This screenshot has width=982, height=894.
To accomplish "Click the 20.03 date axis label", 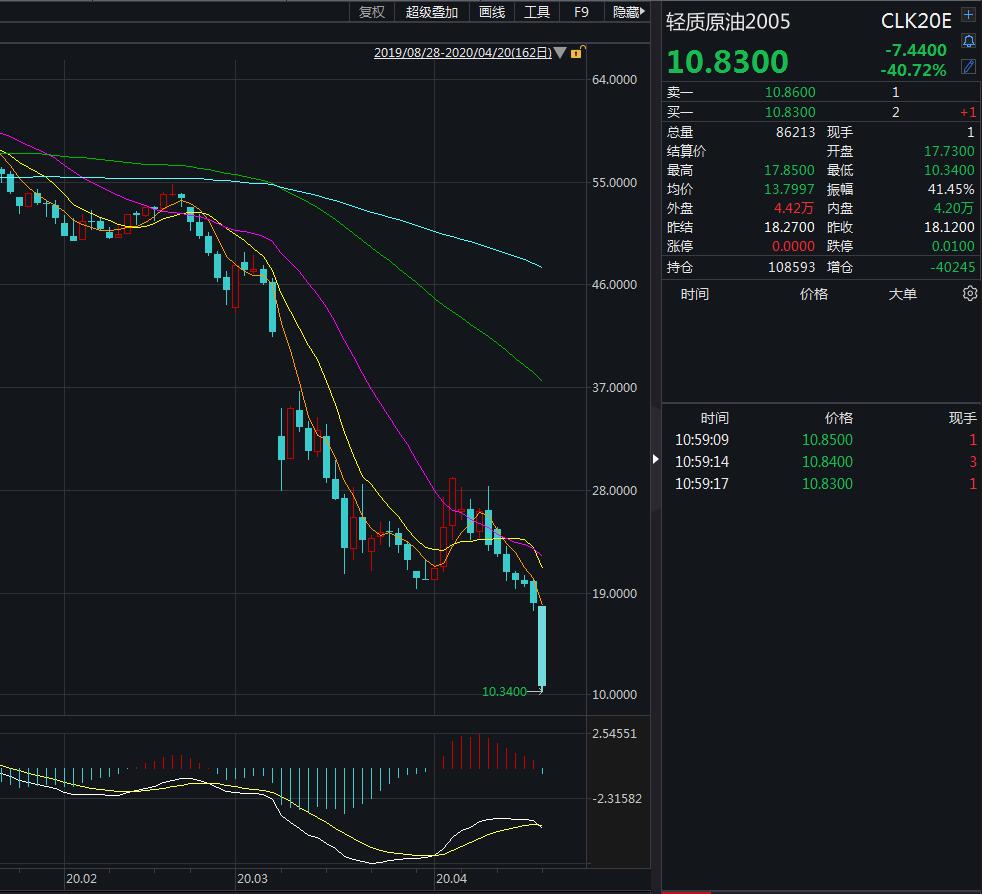I will coord(252,878).
